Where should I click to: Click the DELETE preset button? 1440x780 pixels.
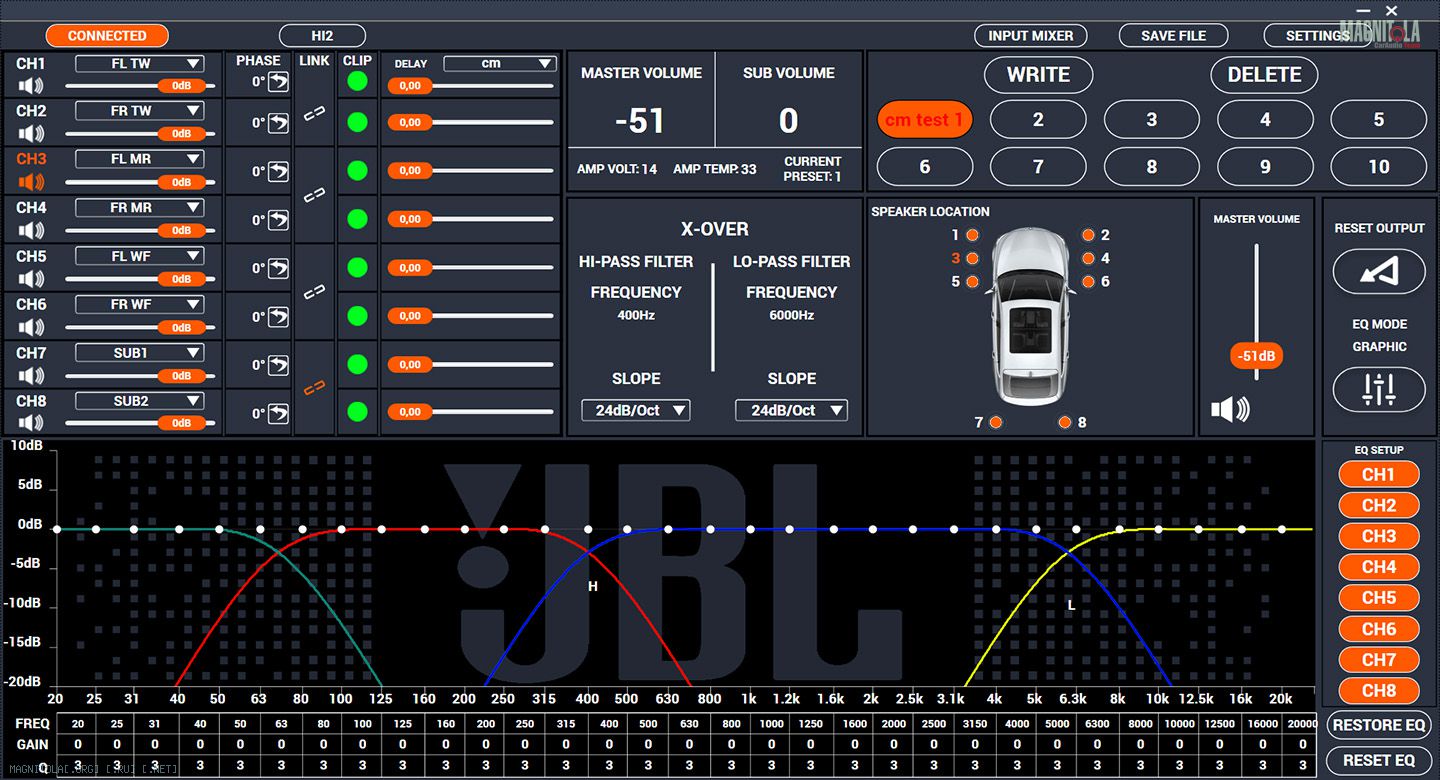[x=1265, y=75]
